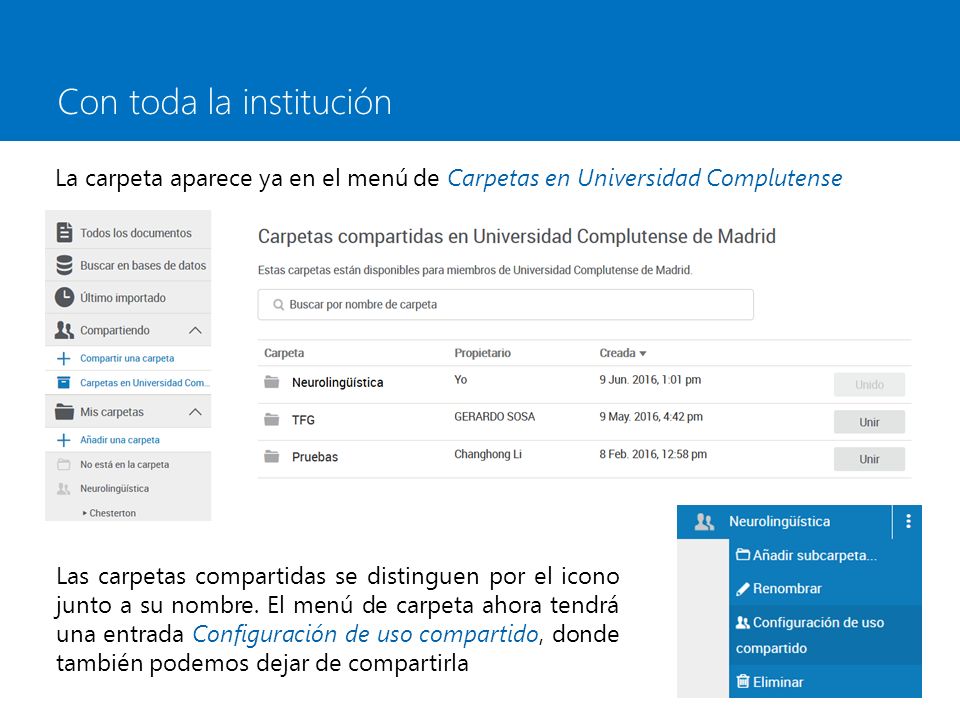The width and height of the screenshot is (960, 720).
Task: Click the Carpeta column header
Action: pos(284,353)
